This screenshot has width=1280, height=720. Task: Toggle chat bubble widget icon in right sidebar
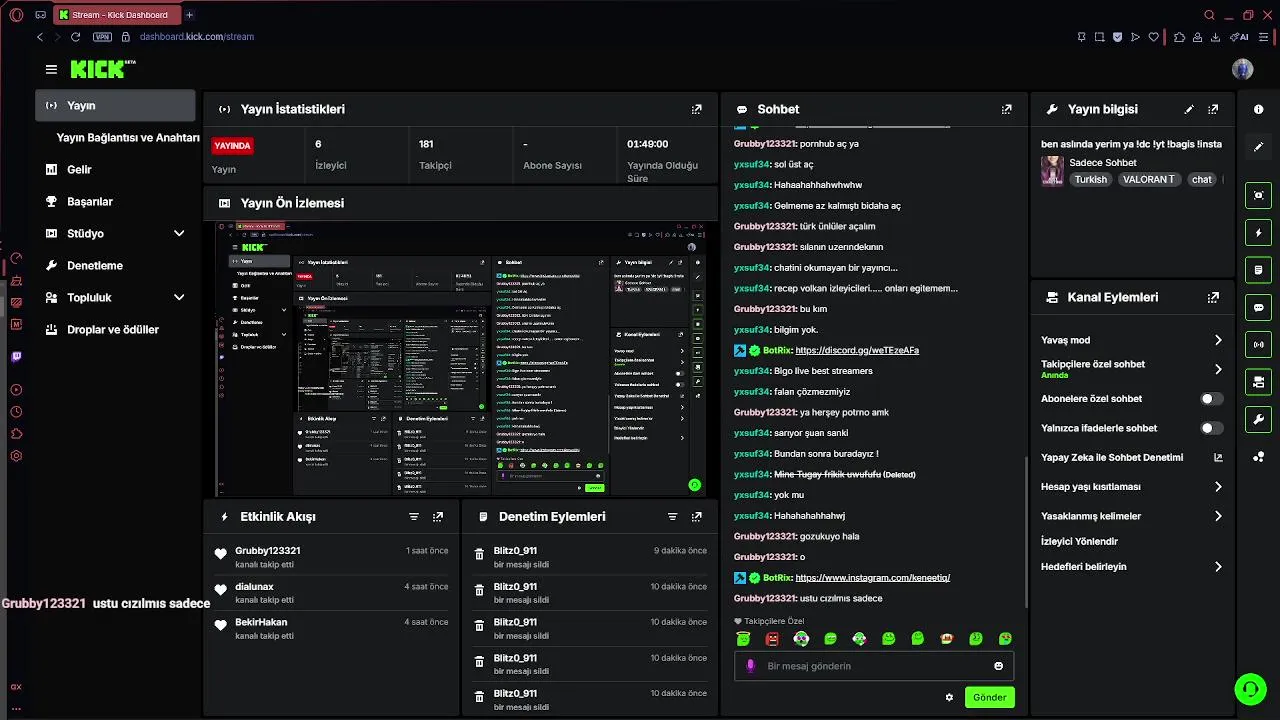pos(1259,307)
